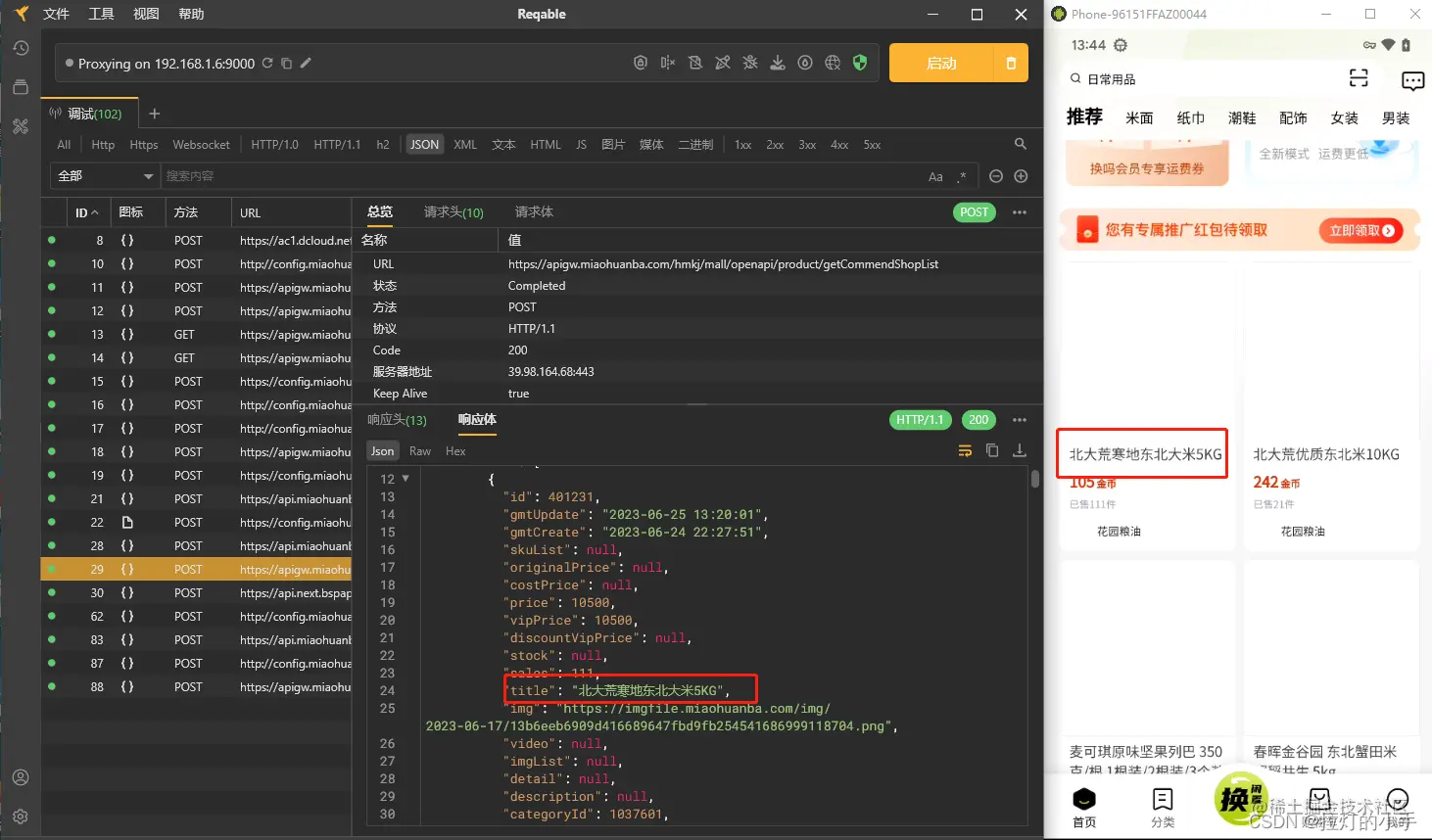Switch to the 响应头(13) tab
Screen dimensions: 1432x840
397,419
